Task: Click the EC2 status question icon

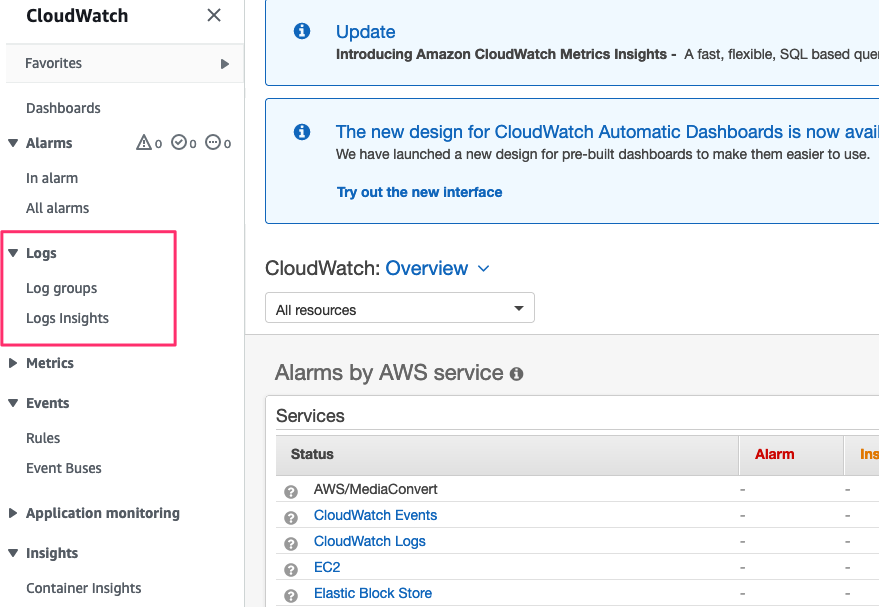Action: [x=291, y=569]
